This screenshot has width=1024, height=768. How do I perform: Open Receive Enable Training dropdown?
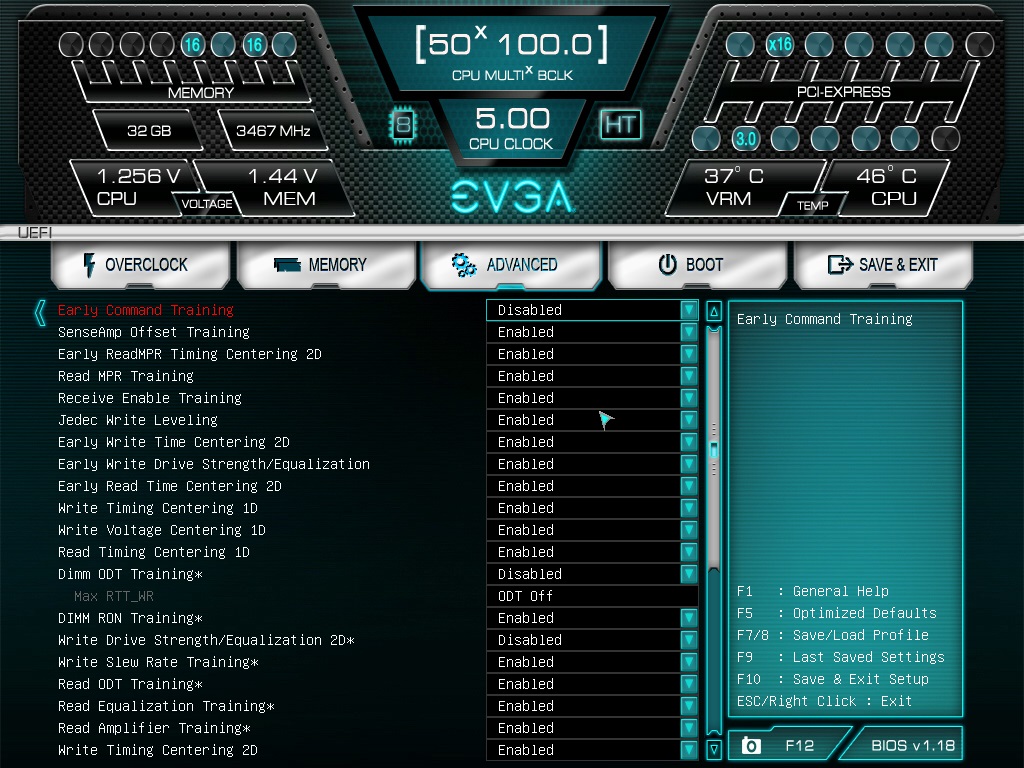click(x=592, y=398)
